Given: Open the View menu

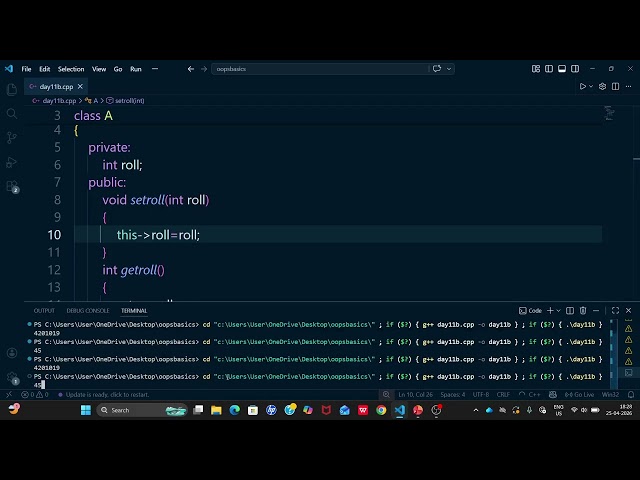Looking at the screenshot, I should pos(99,69).
